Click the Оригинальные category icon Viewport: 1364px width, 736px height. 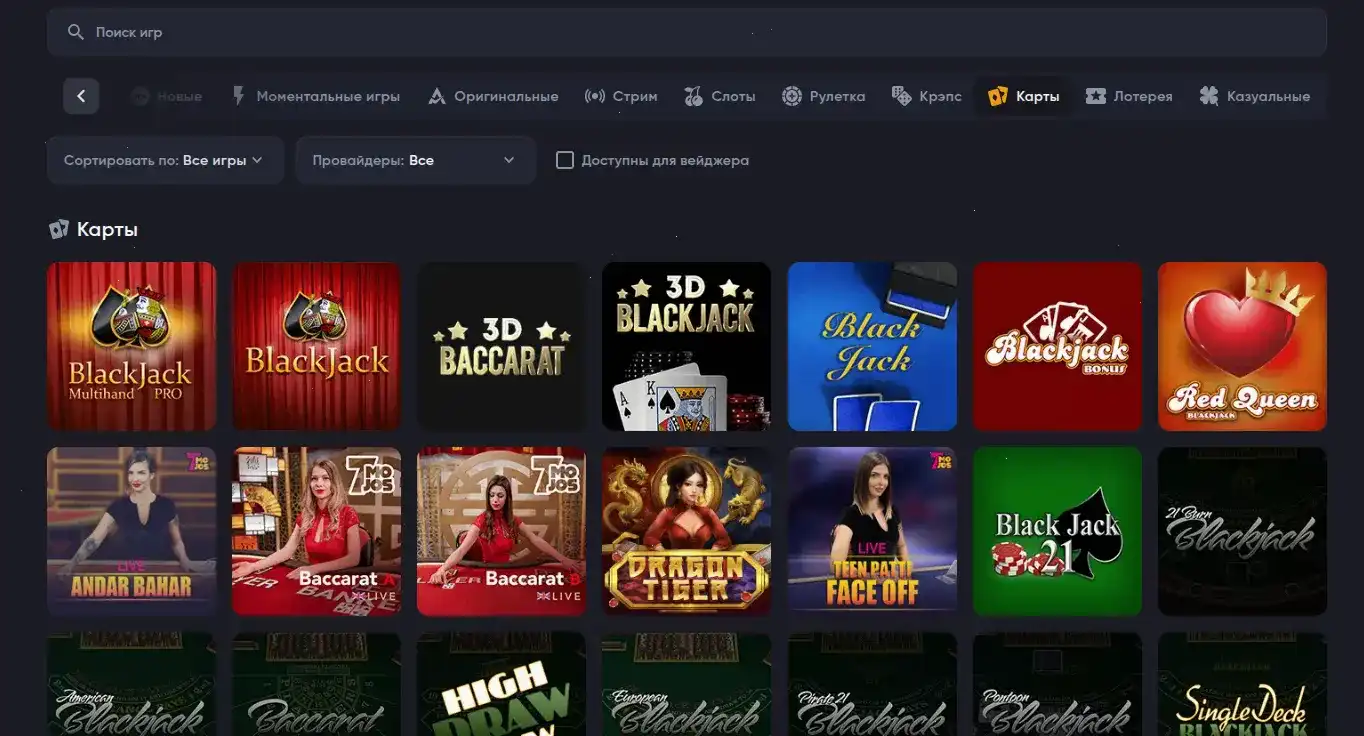point(436,95)
